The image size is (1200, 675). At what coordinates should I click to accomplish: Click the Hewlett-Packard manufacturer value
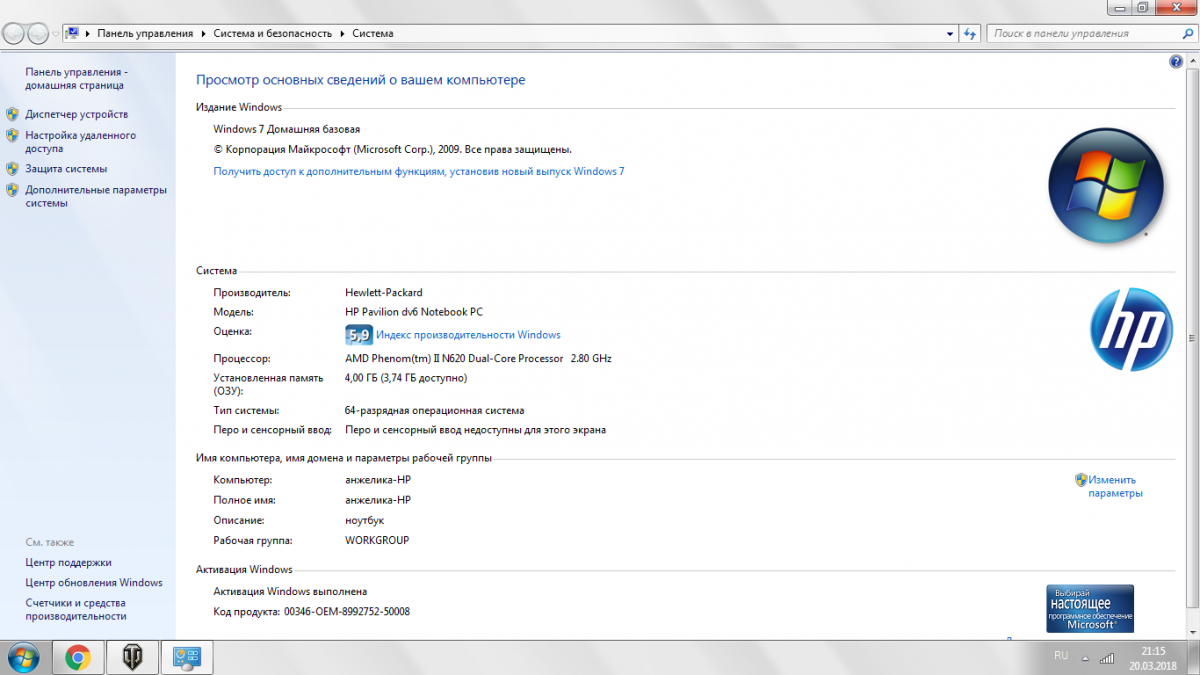pyautogui.click(x=384, y=292)
